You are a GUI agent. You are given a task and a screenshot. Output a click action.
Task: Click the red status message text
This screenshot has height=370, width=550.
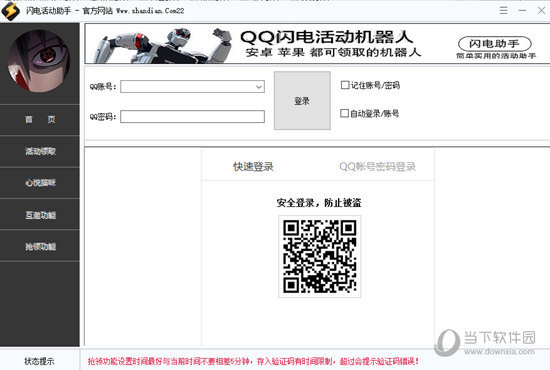[x=253, y=361]
